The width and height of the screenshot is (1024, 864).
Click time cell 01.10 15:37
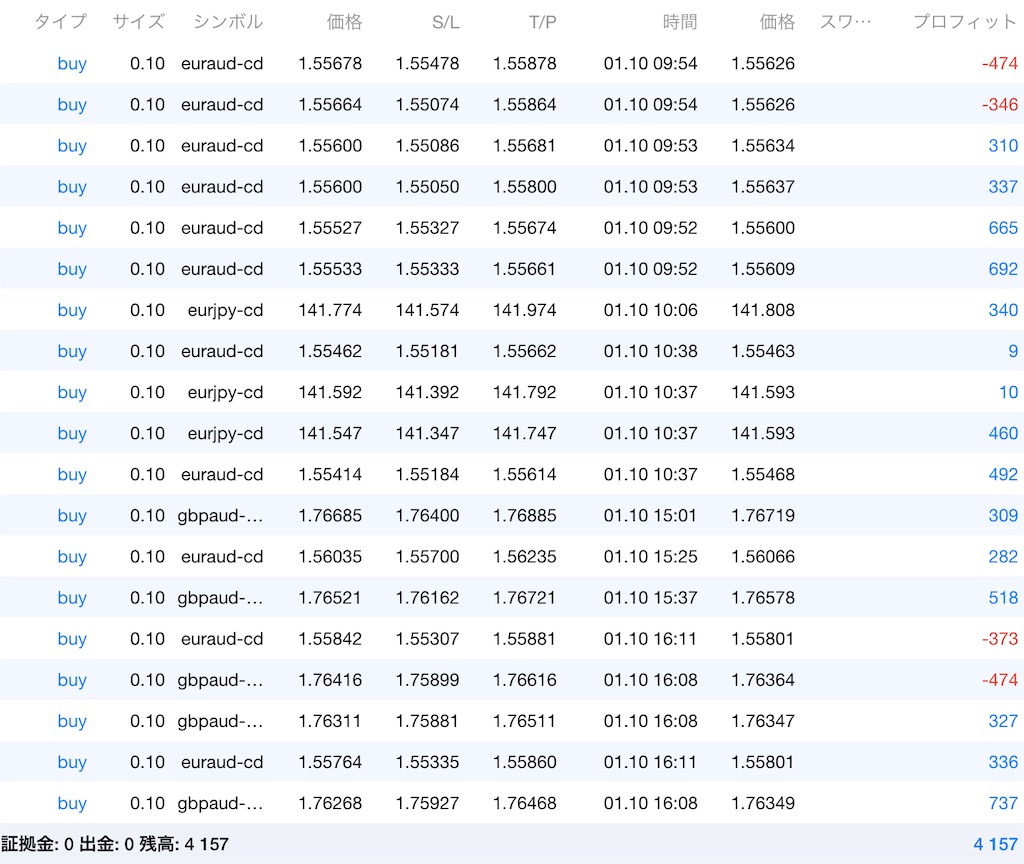pyautogui.click(x=650, y=598)
